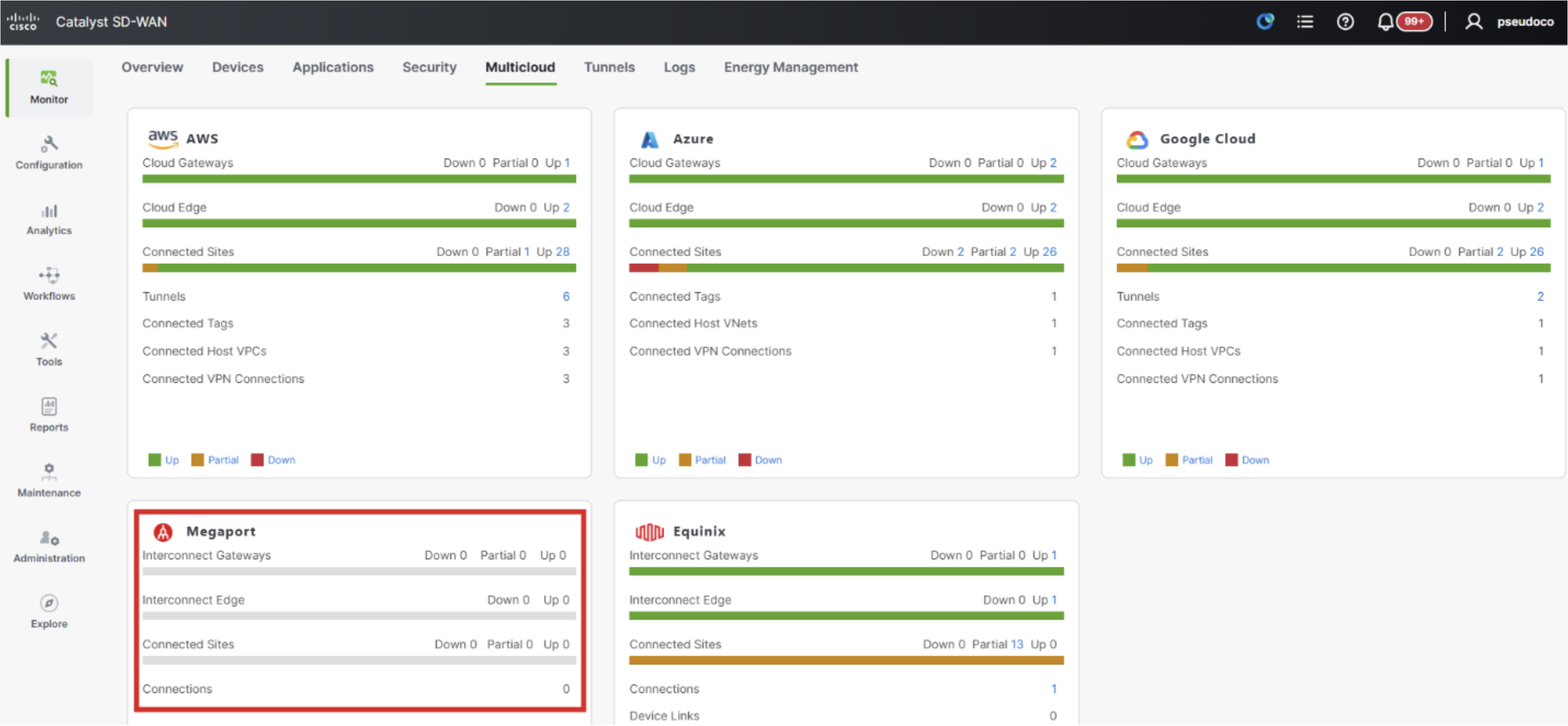Click Azure Connected Host VNets row

[843, 323]
